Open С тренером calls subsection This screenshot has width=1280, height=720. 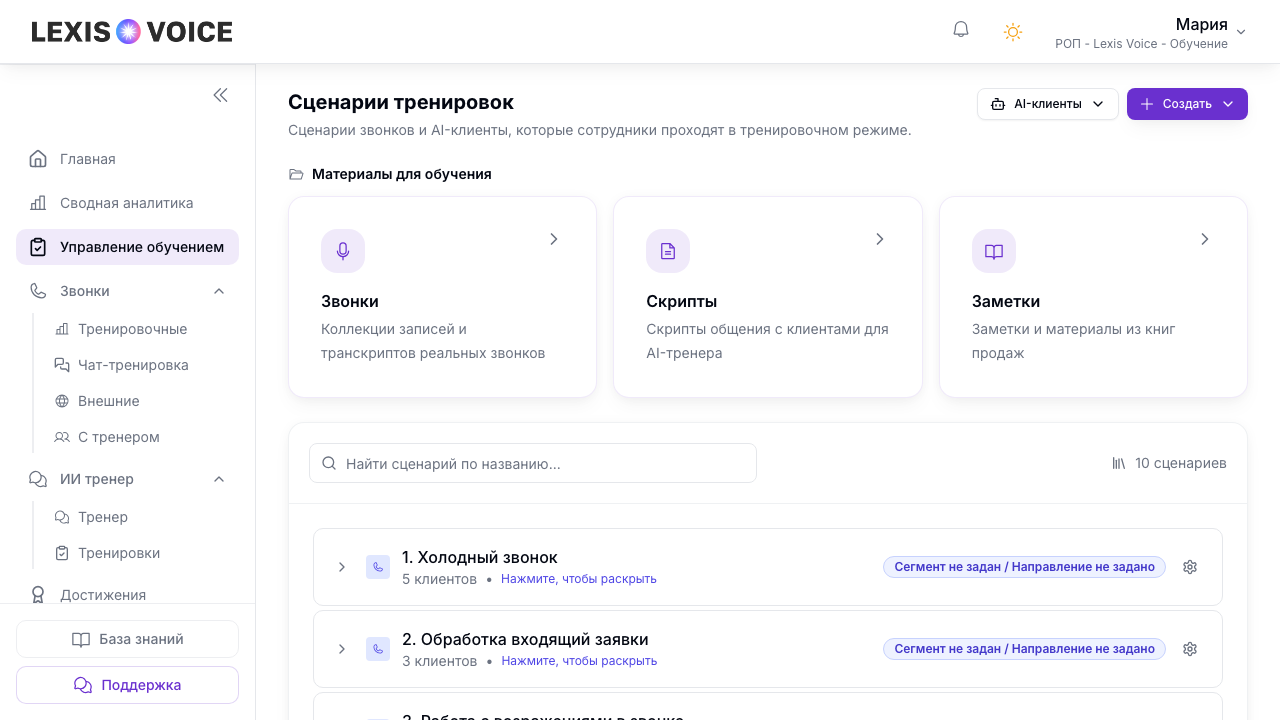point(118,437)
